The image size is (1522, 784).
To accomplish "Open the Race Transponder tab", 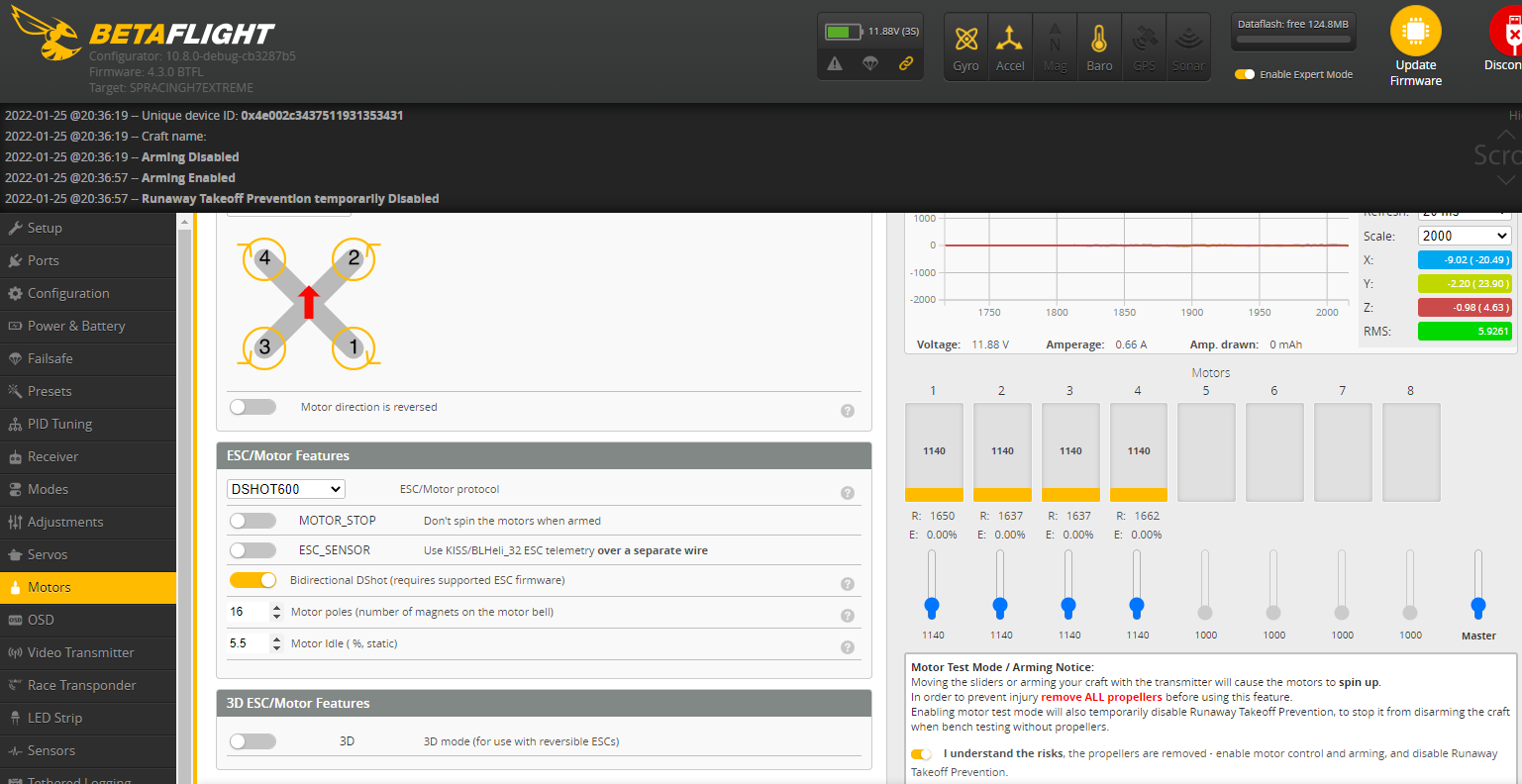I will tap(88, 685).
